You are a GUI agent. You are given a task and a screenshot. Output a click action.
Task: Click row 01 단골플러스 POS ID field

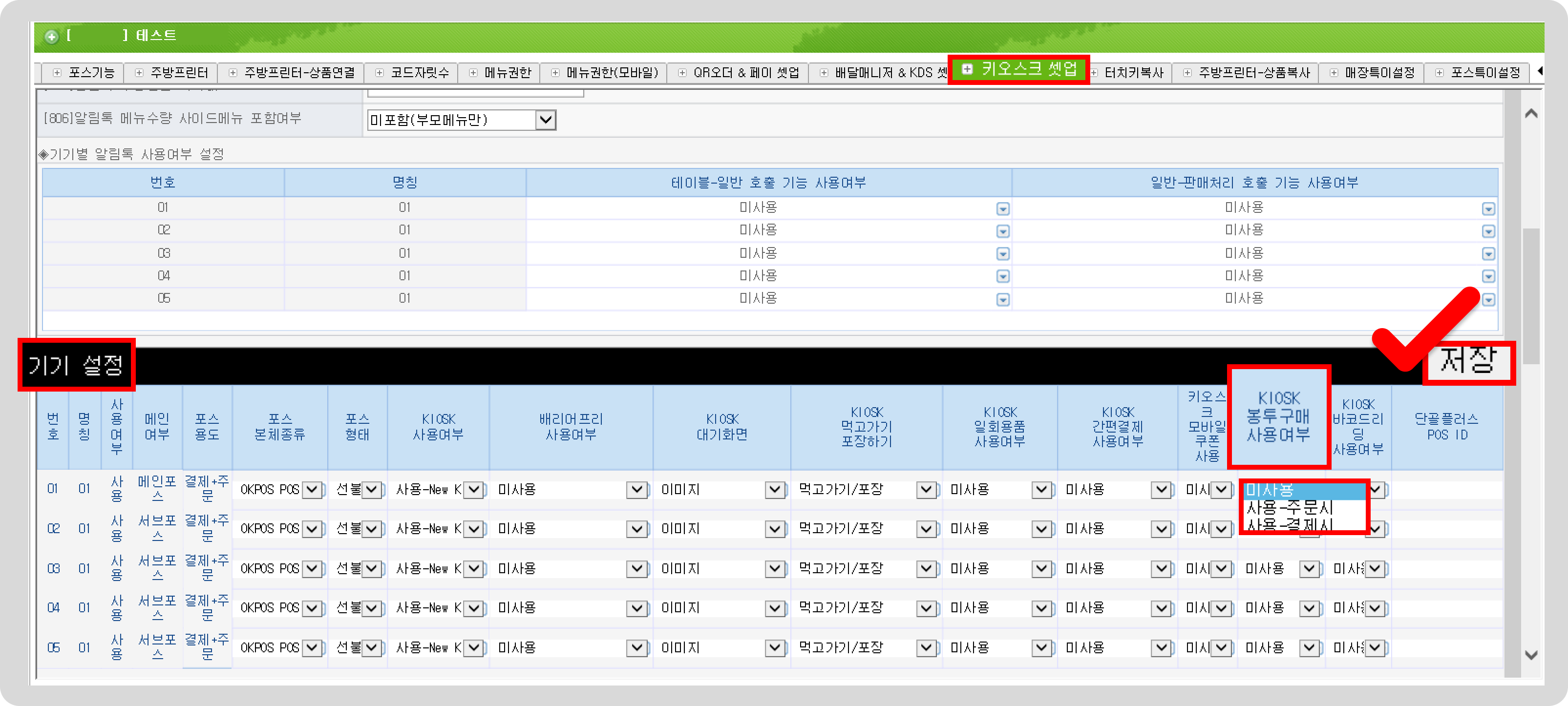click(1446, 490)
